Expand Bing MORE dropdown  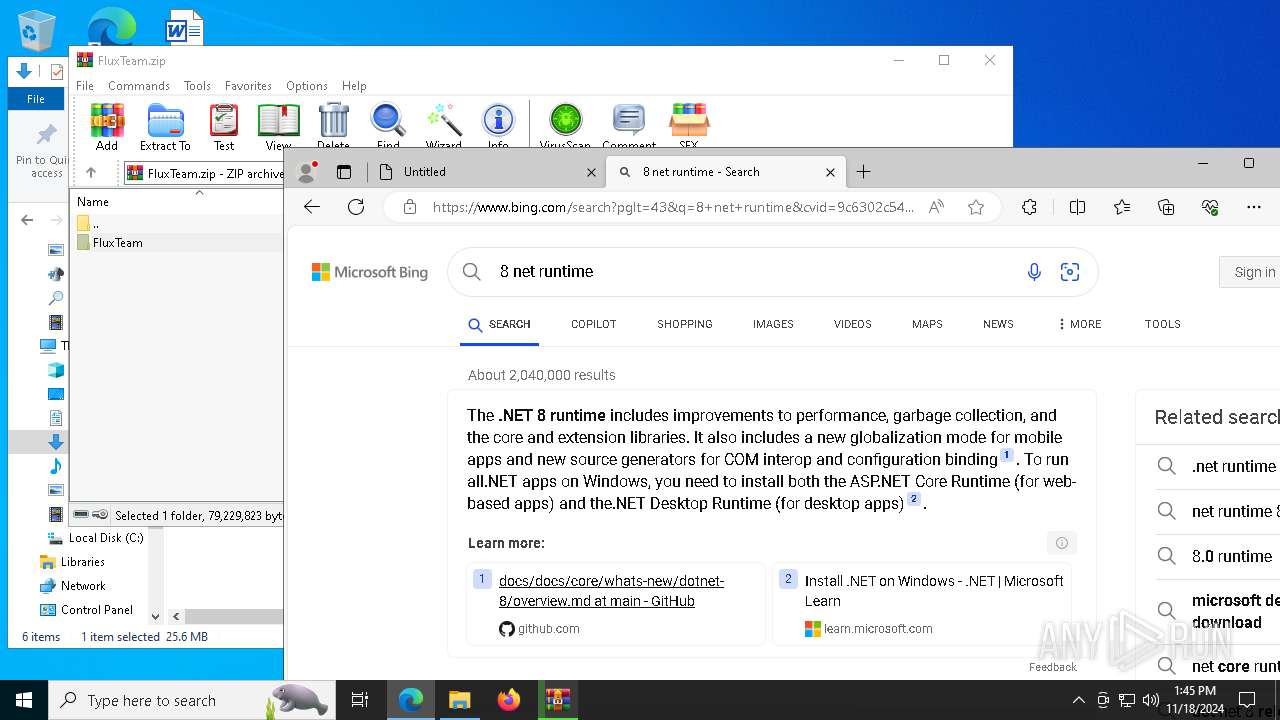click(x=1079, y=324)
